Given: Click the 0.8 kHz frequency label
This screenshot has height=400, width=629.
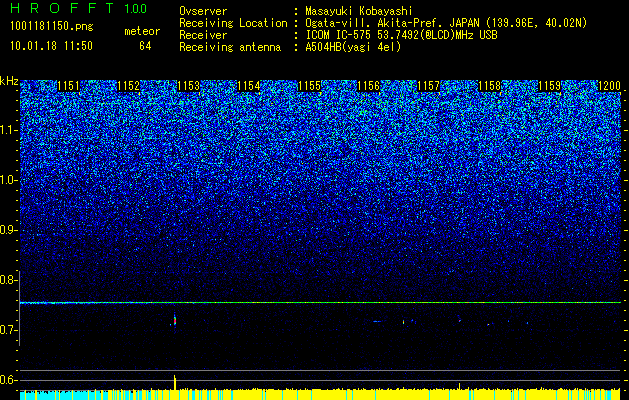Looking at the screenshot, I should (7, 280).
